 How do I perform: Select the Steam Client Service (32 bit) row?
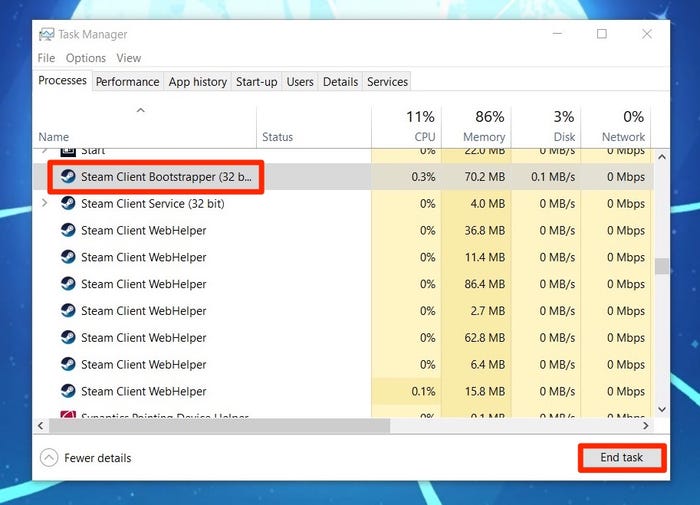click(x=344, y=203)
